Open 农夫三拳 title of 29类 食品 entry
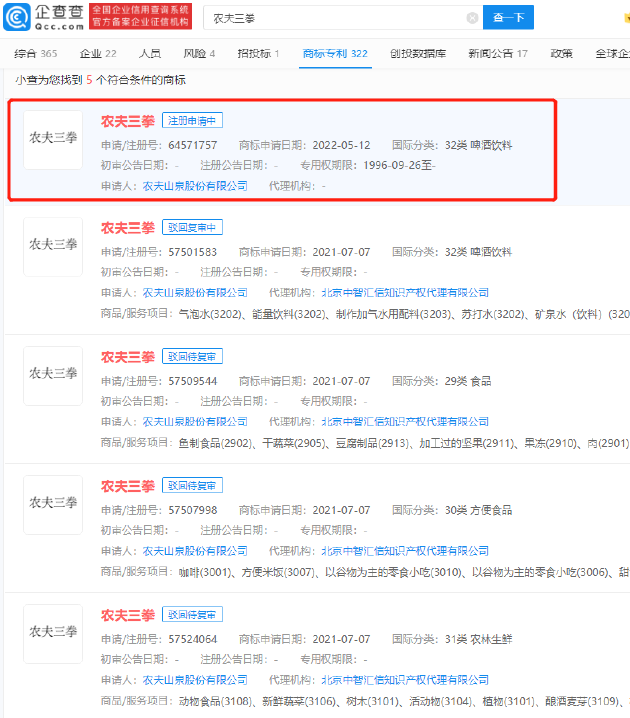This screenshot has width=630, height=718. click(x=128, y=357)
